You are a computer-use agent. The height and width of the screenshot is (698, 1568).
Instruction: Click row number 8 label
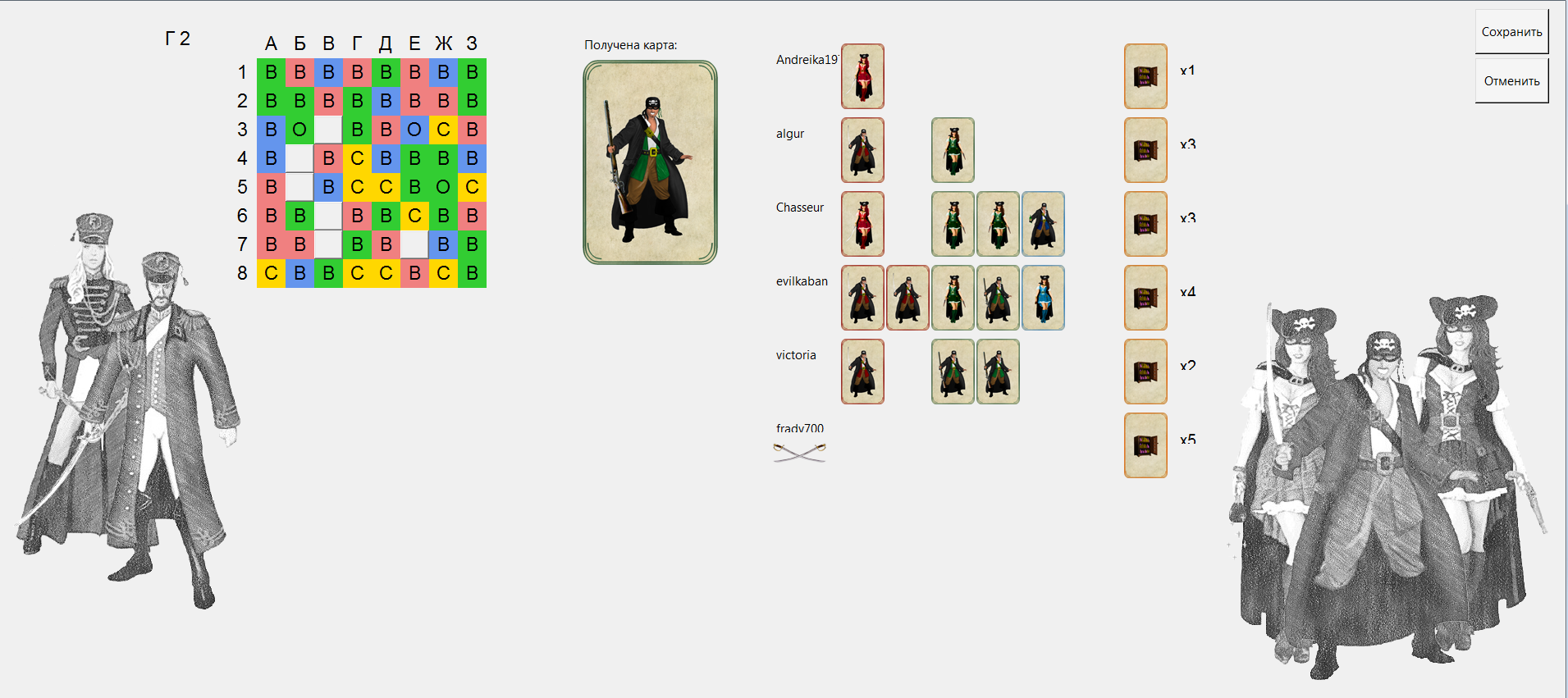[x=242, y=273]
